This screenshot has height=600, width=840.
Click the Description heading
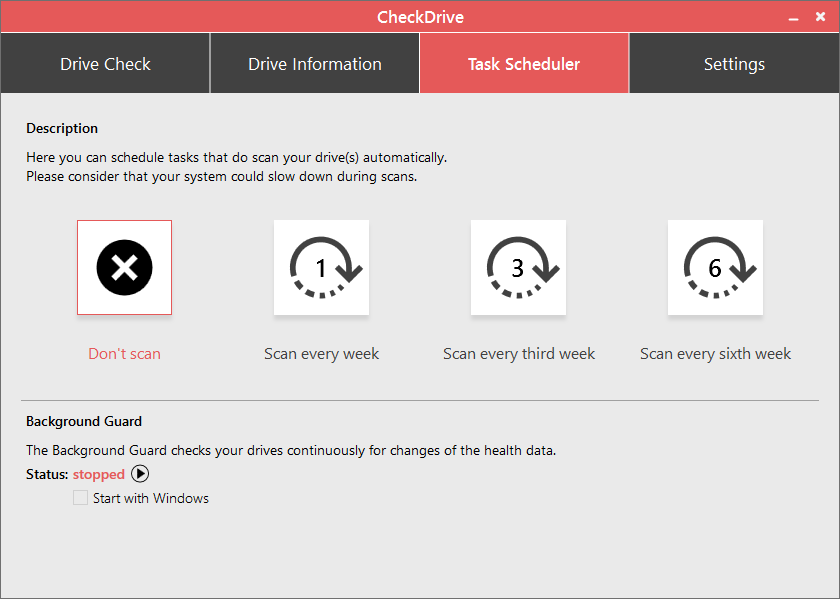[x=62, y=129]
